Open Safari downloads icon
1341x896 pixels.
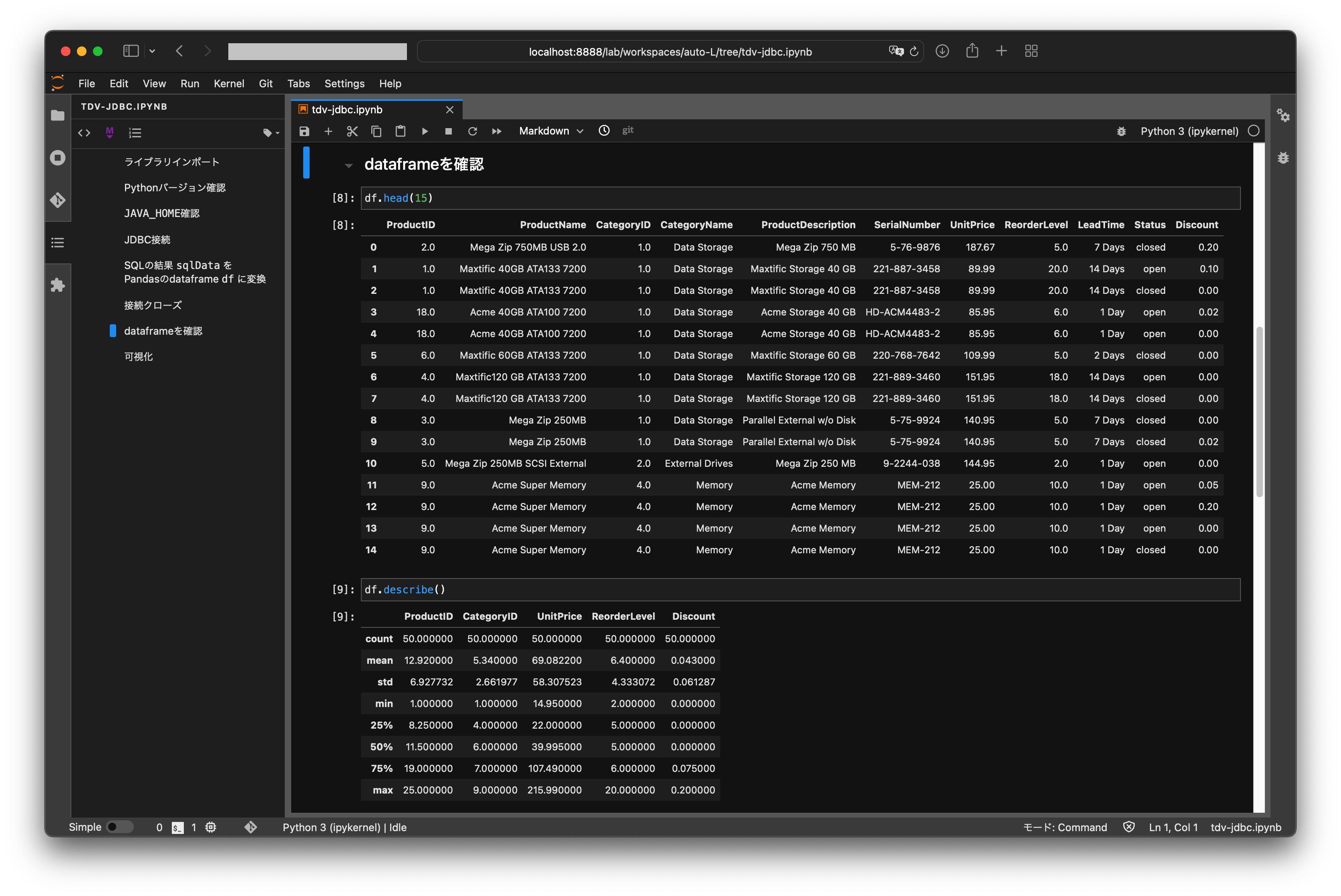click(x=942, y=51)
